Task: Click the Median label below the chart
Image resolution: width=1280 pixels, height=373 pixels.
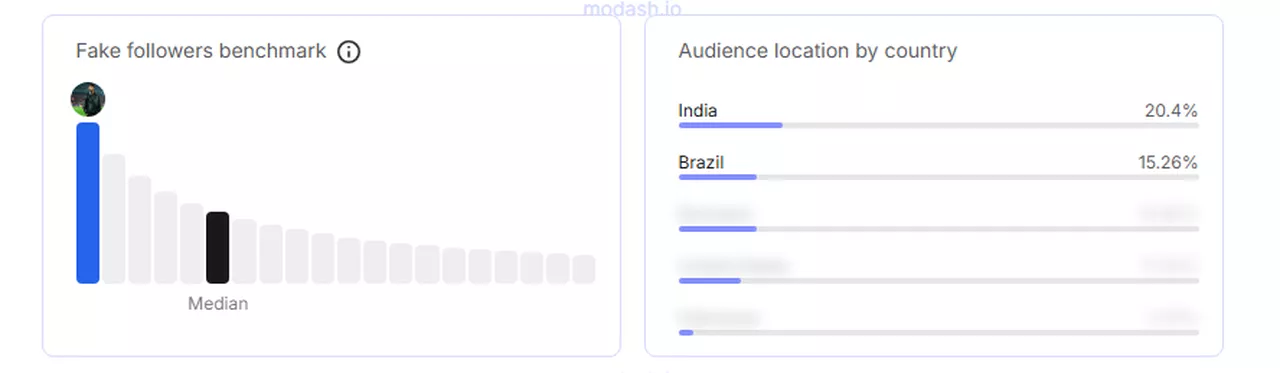Action: click(218, 304)
